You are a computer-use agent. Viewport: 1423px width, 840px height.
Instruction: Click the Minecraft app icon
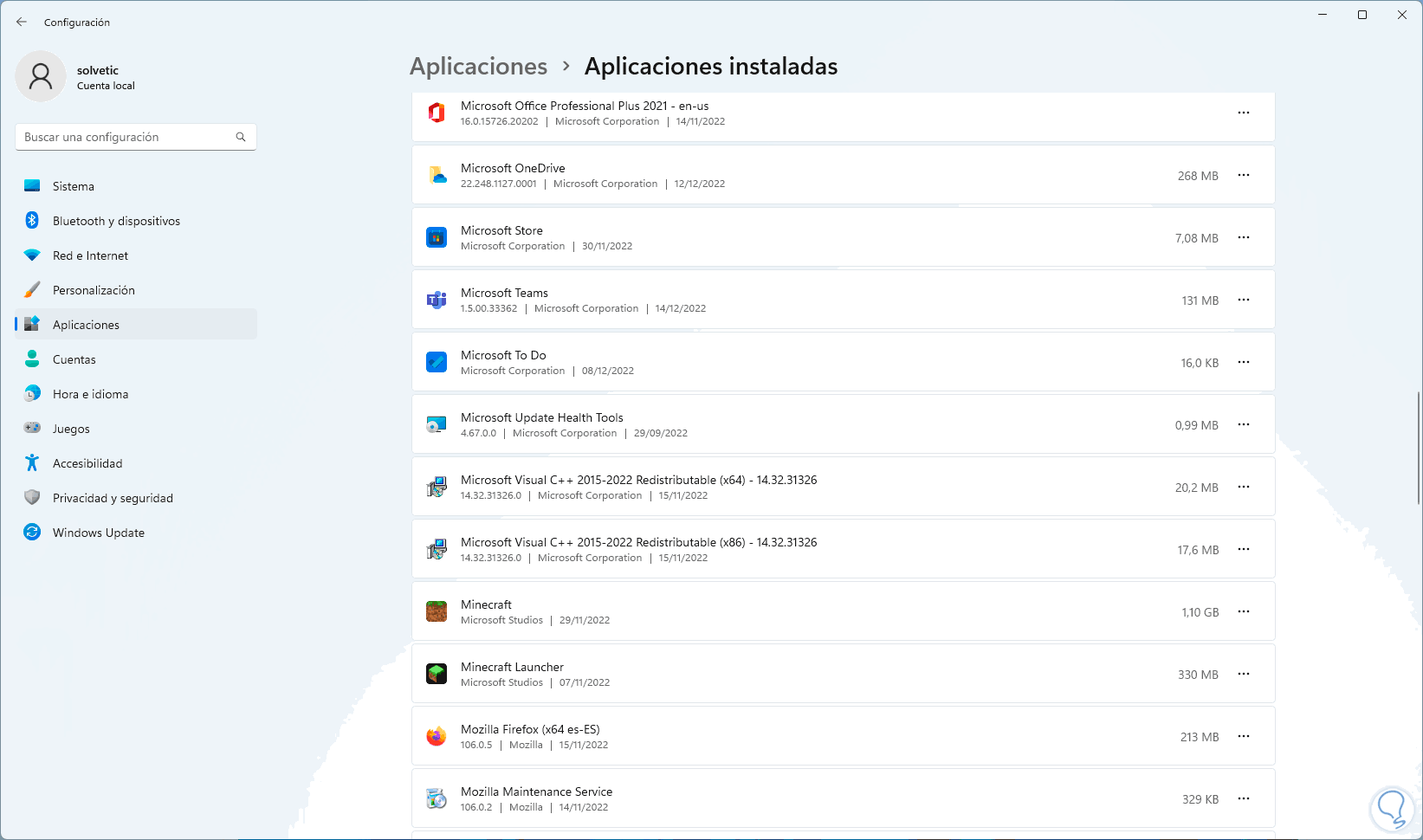[x=437, y=611]
